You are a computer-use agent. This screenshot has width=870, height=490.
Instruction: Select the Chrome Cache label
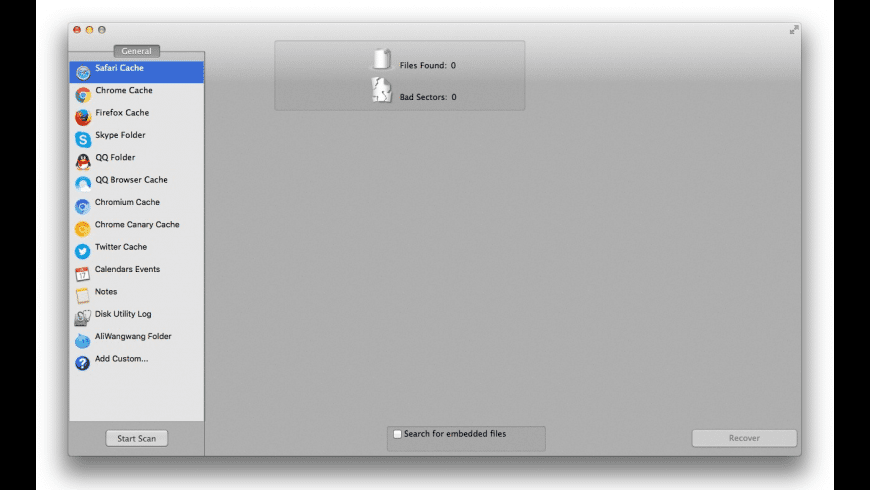click(124, 90)
